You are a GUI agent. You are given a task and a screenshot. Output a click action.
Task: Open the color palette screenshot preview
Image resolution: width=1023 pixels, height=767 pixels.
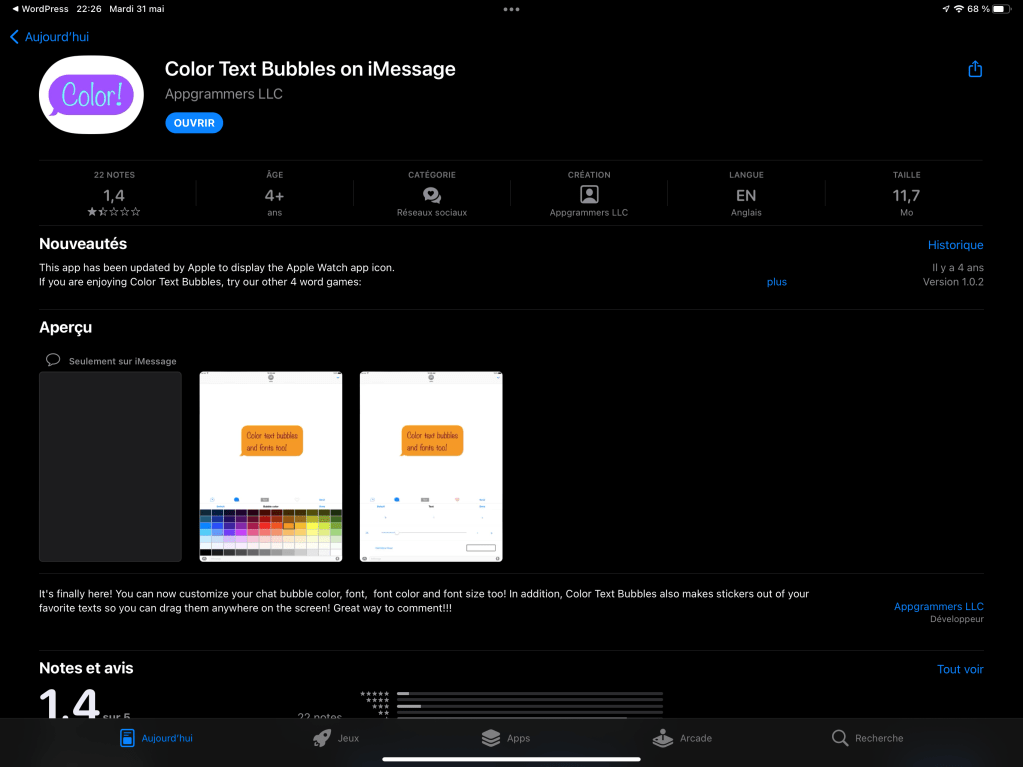(271, 466)
